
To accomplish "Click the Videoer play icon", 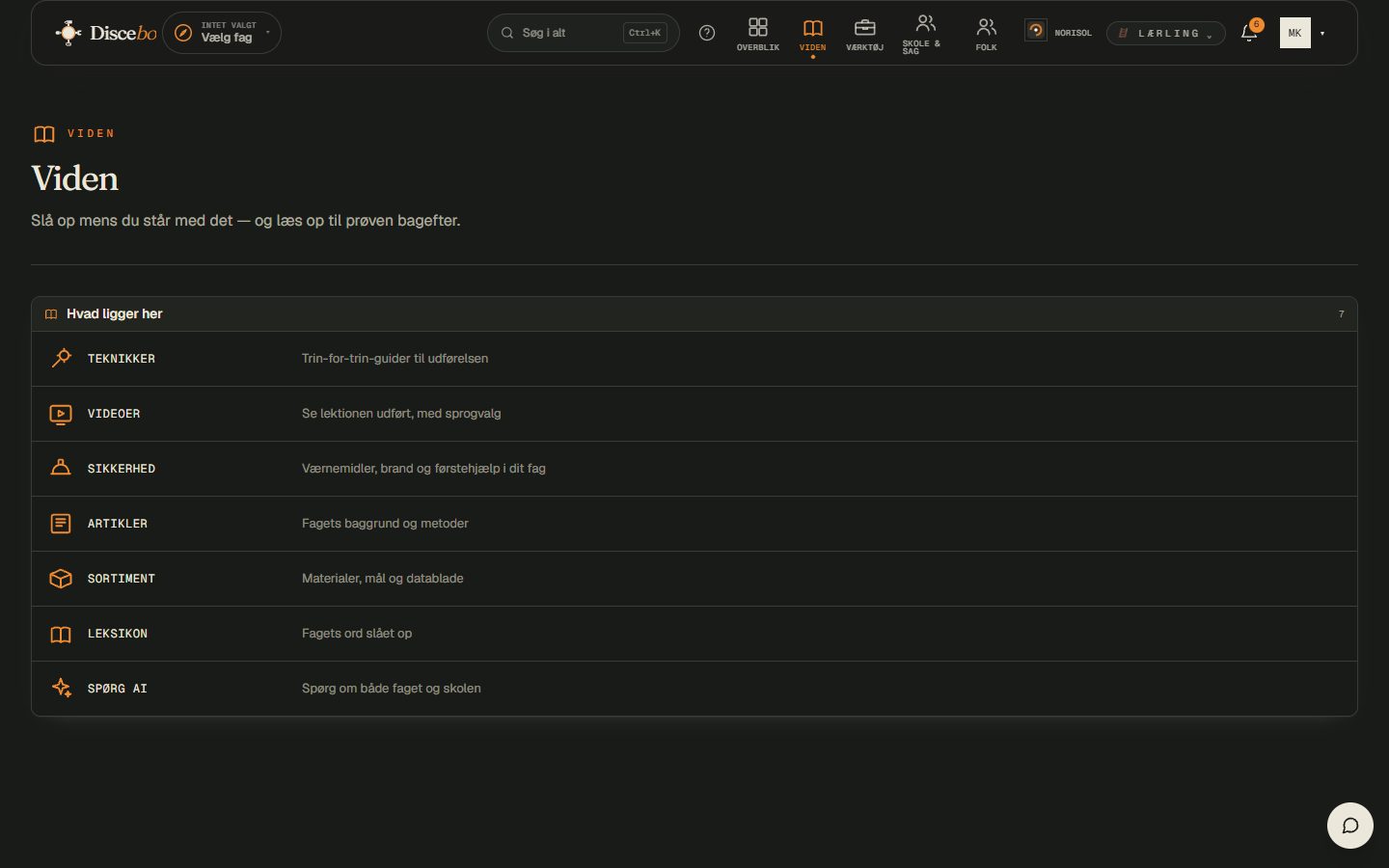I will (61, 414).
